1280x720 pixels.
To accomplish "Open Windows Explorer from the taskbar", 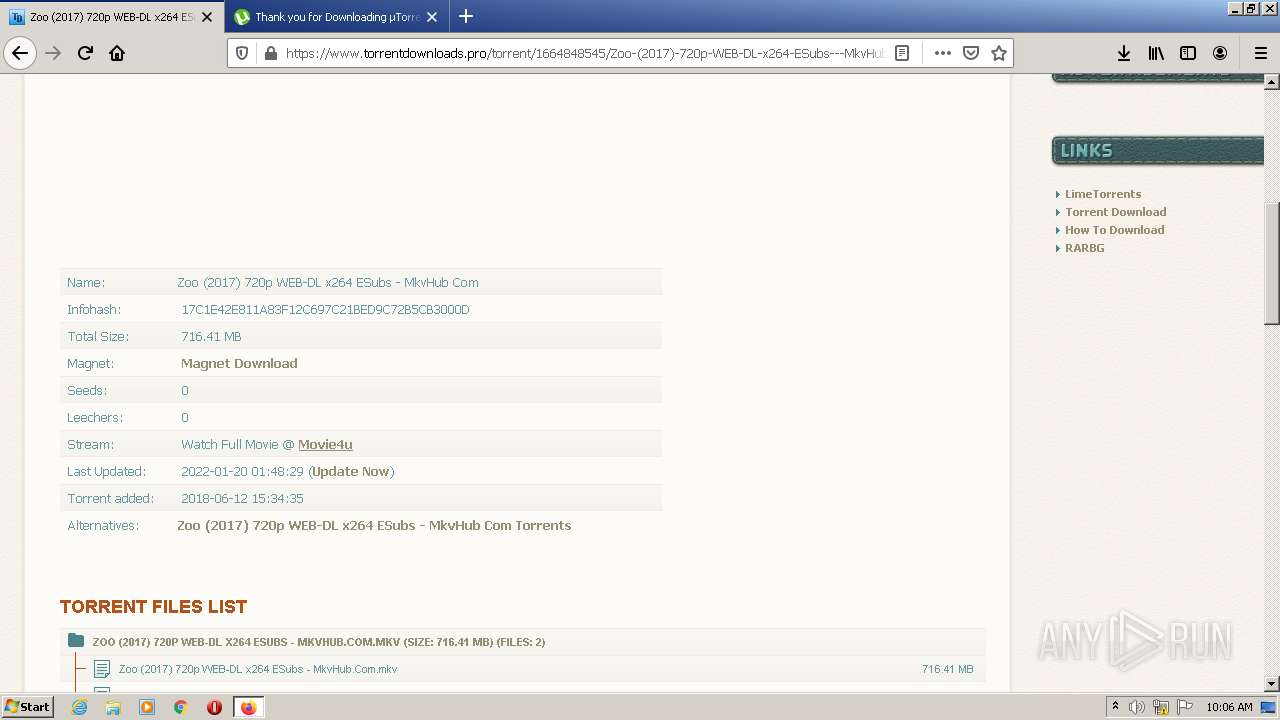I will [x=113, y=707].
